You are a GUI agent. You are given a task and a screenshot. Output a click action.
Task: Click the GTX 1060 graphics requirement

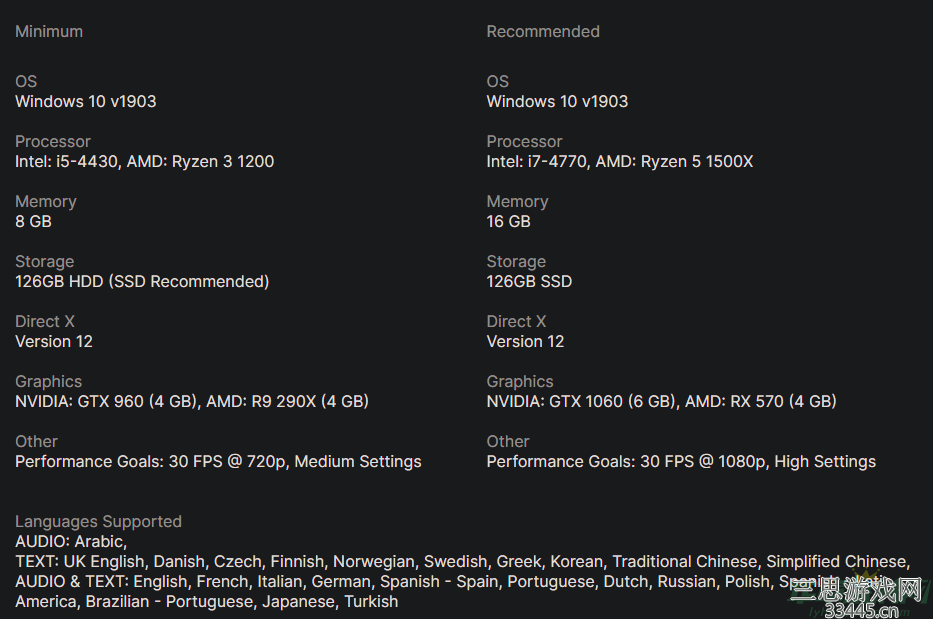click(x=661, y=401)
